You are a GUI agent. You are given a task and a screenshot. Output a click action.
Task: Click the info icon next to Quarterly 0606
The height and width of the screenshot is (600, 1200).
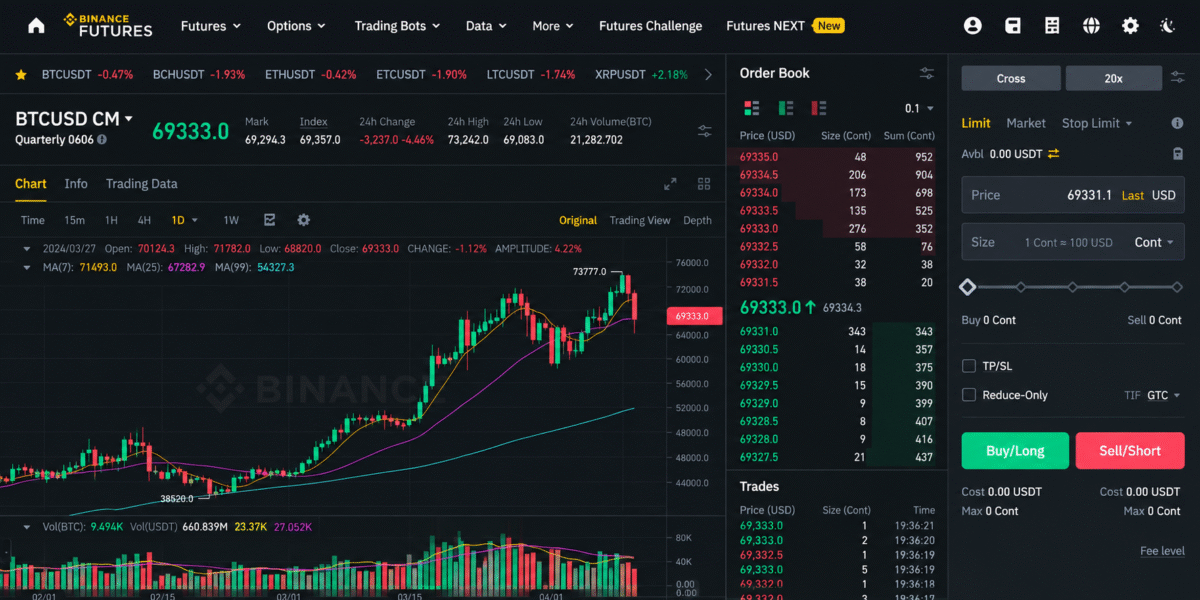(102, 140)
